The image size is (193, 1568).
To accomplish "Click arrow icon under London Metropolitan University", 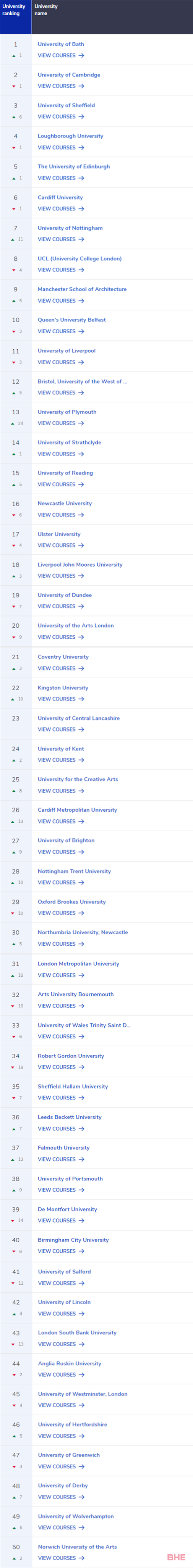I will click(81, 975).
